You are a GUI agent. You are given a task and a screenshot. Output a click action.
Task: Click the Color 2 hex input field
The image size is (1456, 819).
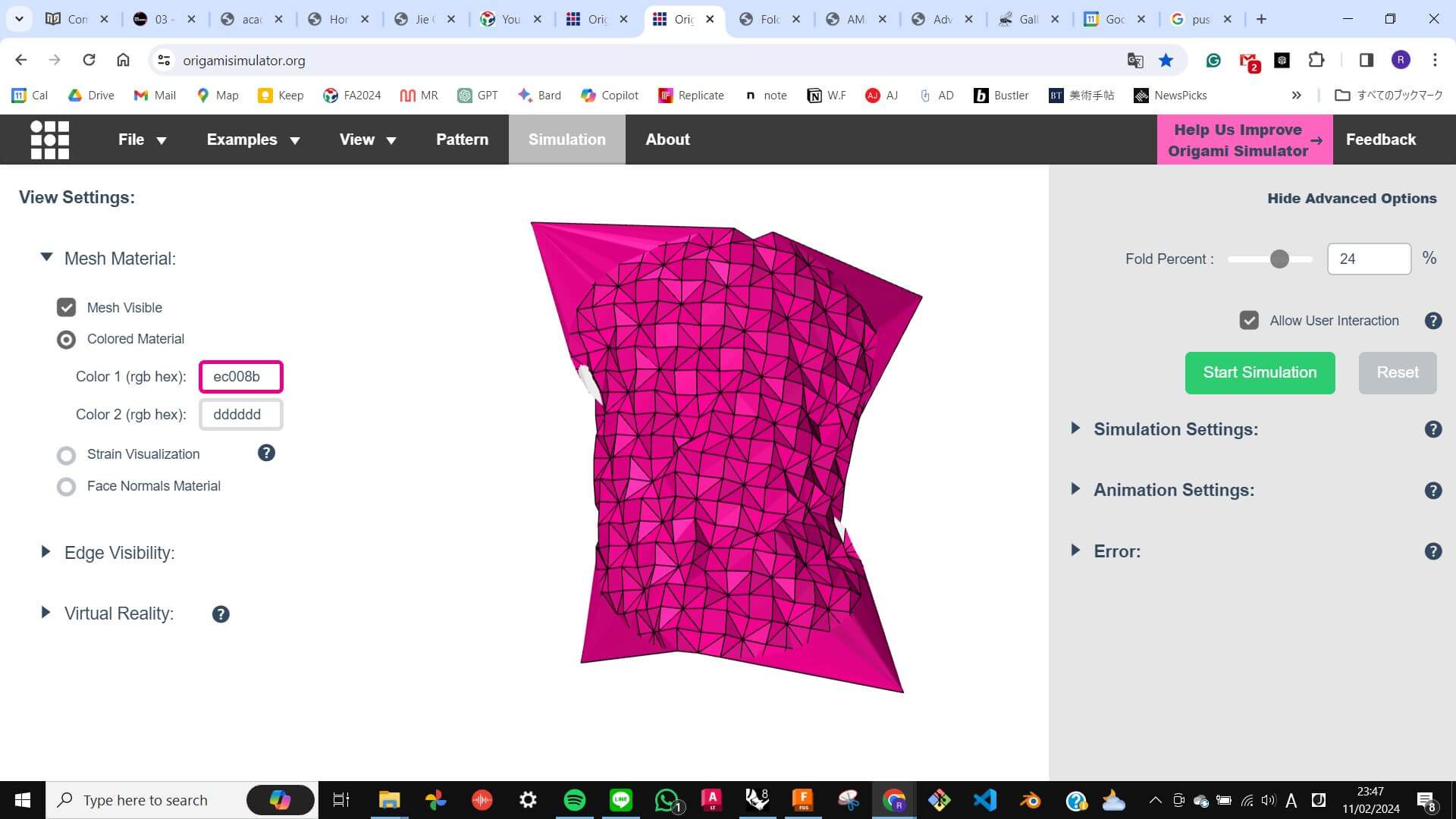coord(240,415)
